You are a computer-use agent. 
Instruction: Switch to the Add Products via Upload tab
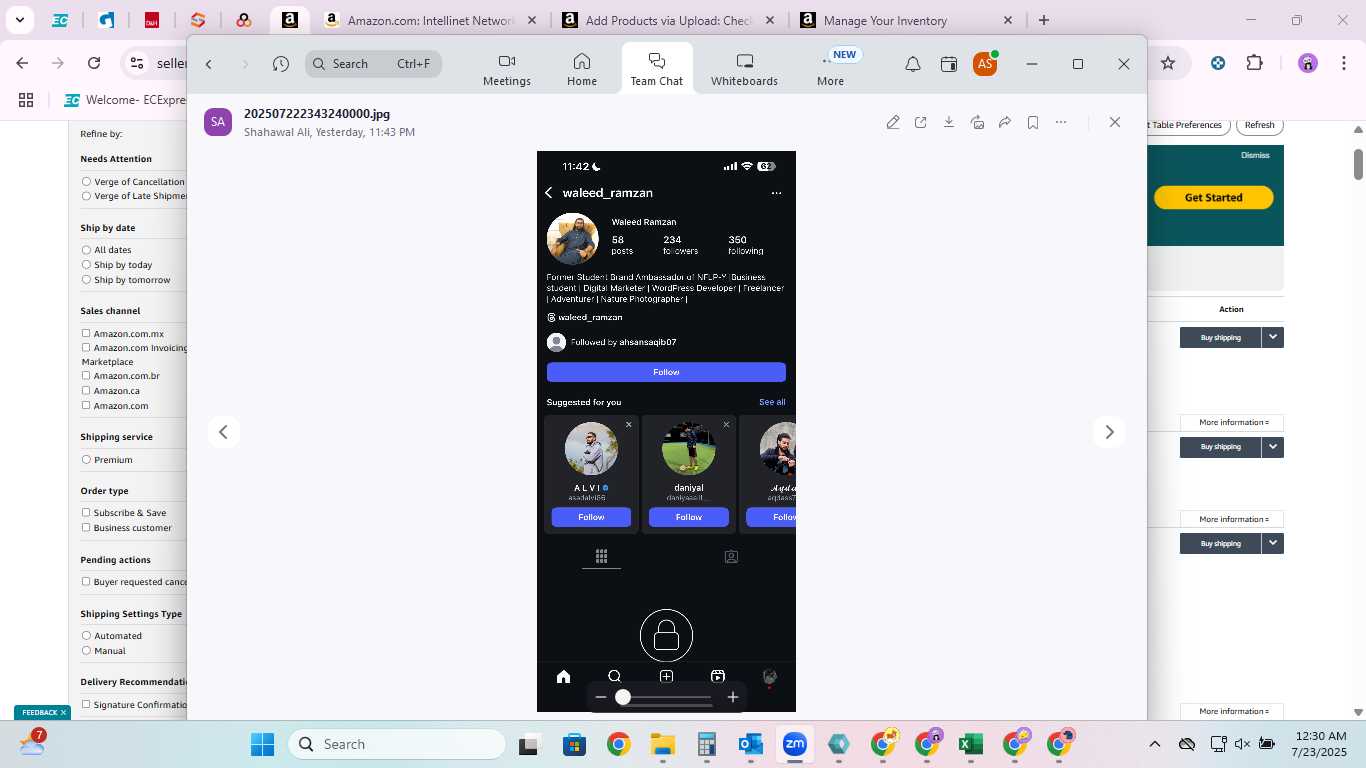pos(667,20)
